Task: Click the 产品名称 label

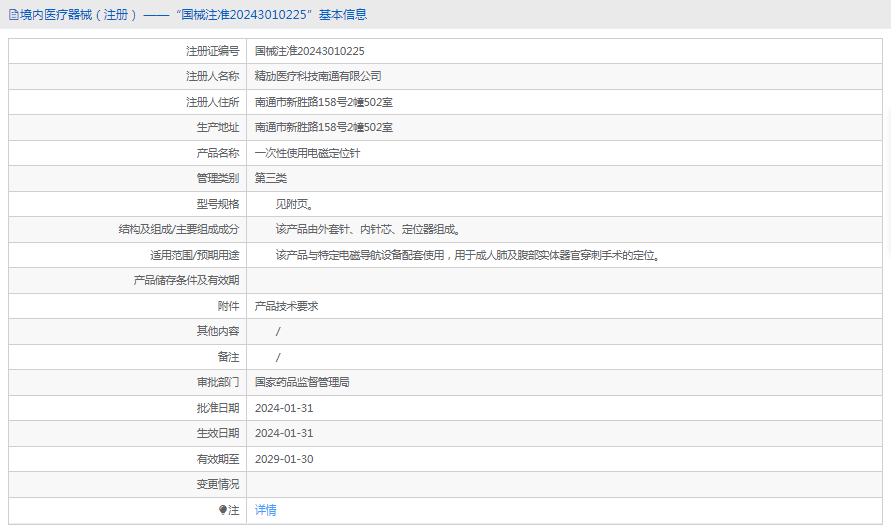Action: click(218, 153)
